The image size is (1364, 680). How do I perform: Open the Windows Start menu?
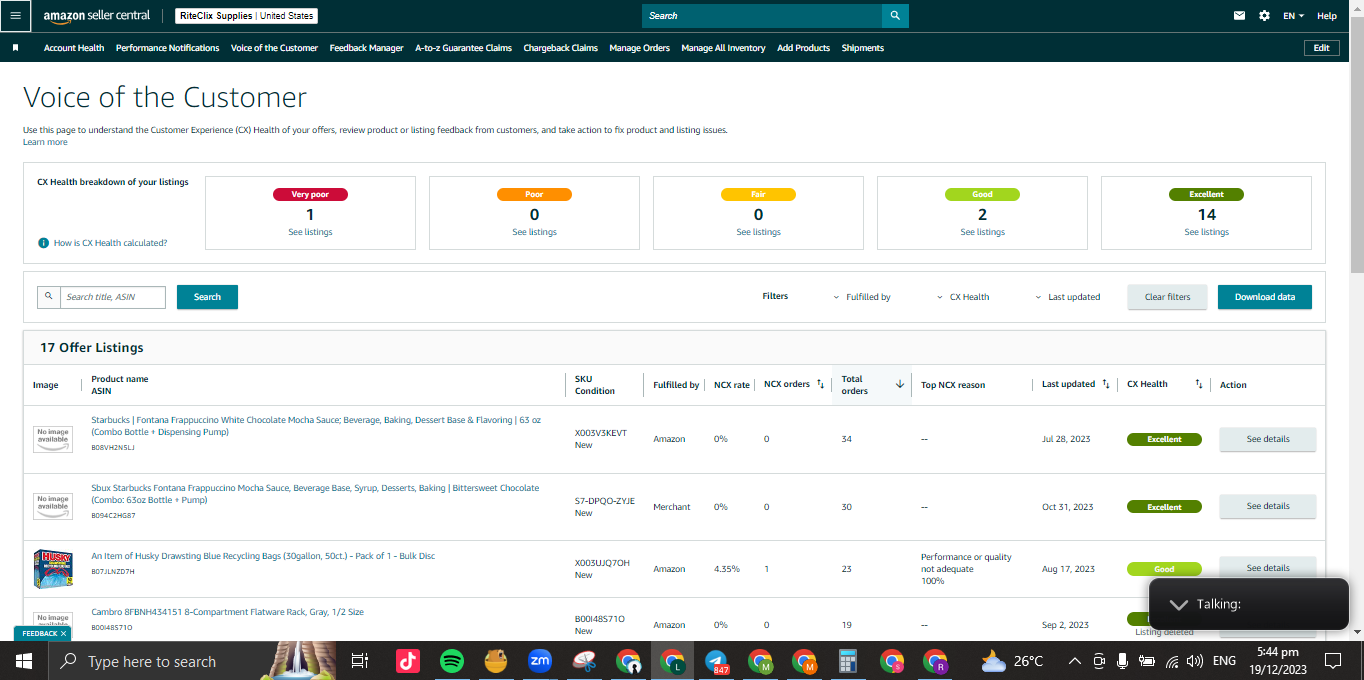(23, 661)
